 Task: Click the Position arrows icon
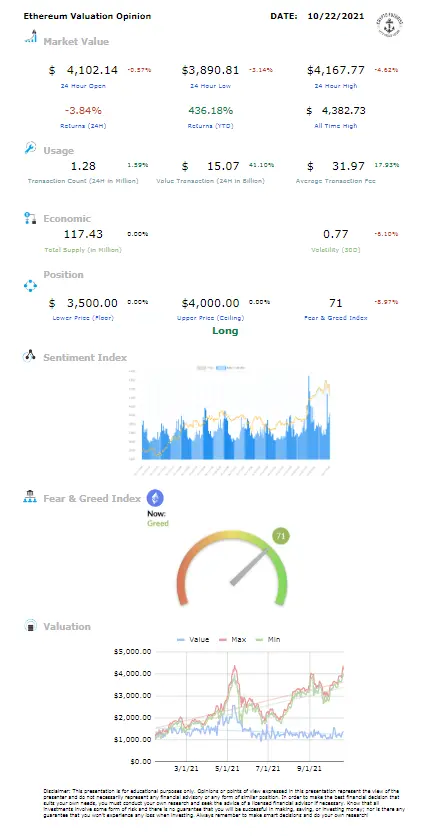pyautogui.click(x=30, y=286)
